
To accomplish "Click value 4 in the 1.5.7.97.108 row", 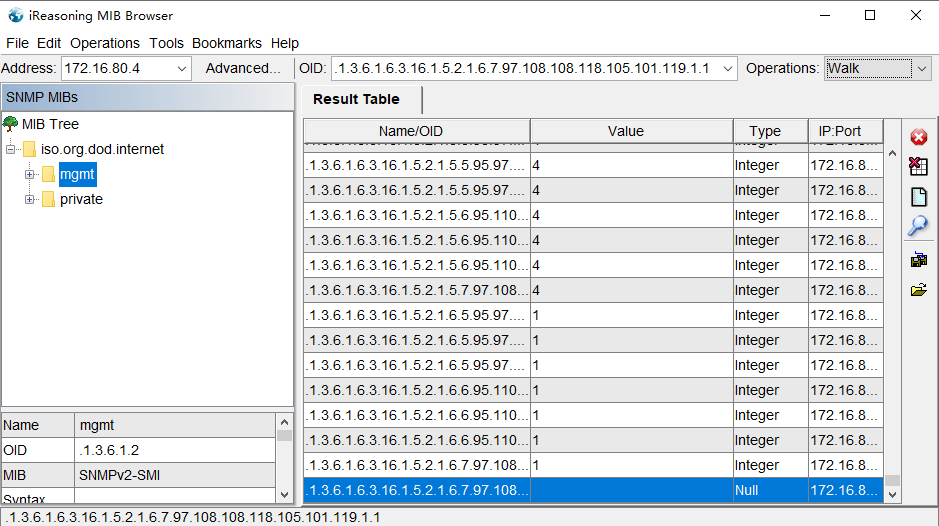I will click(x=631, y=290).
